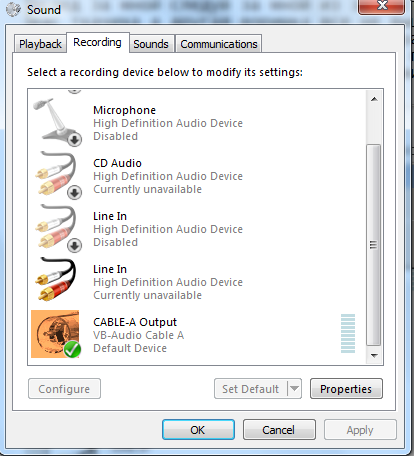The height and width of the screenshot is (456, 414).
Task: Click the Sound speaker icon in title bar
Action: pyautogui.click(x=13, y=9)
